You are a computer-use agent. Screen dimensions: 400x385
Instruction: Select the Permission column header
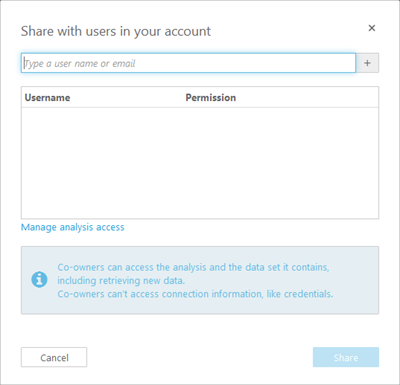(x=211, y=98)
